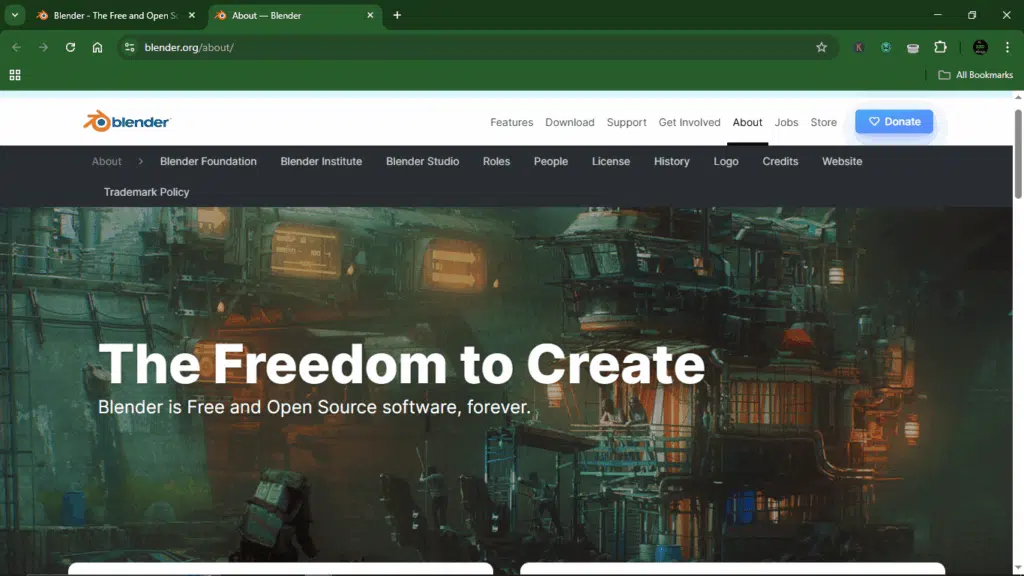Image resolution: width=1024 pixels, height=576 pixels.
Task: Bookmark this page with the star icon
Action: 821,47
